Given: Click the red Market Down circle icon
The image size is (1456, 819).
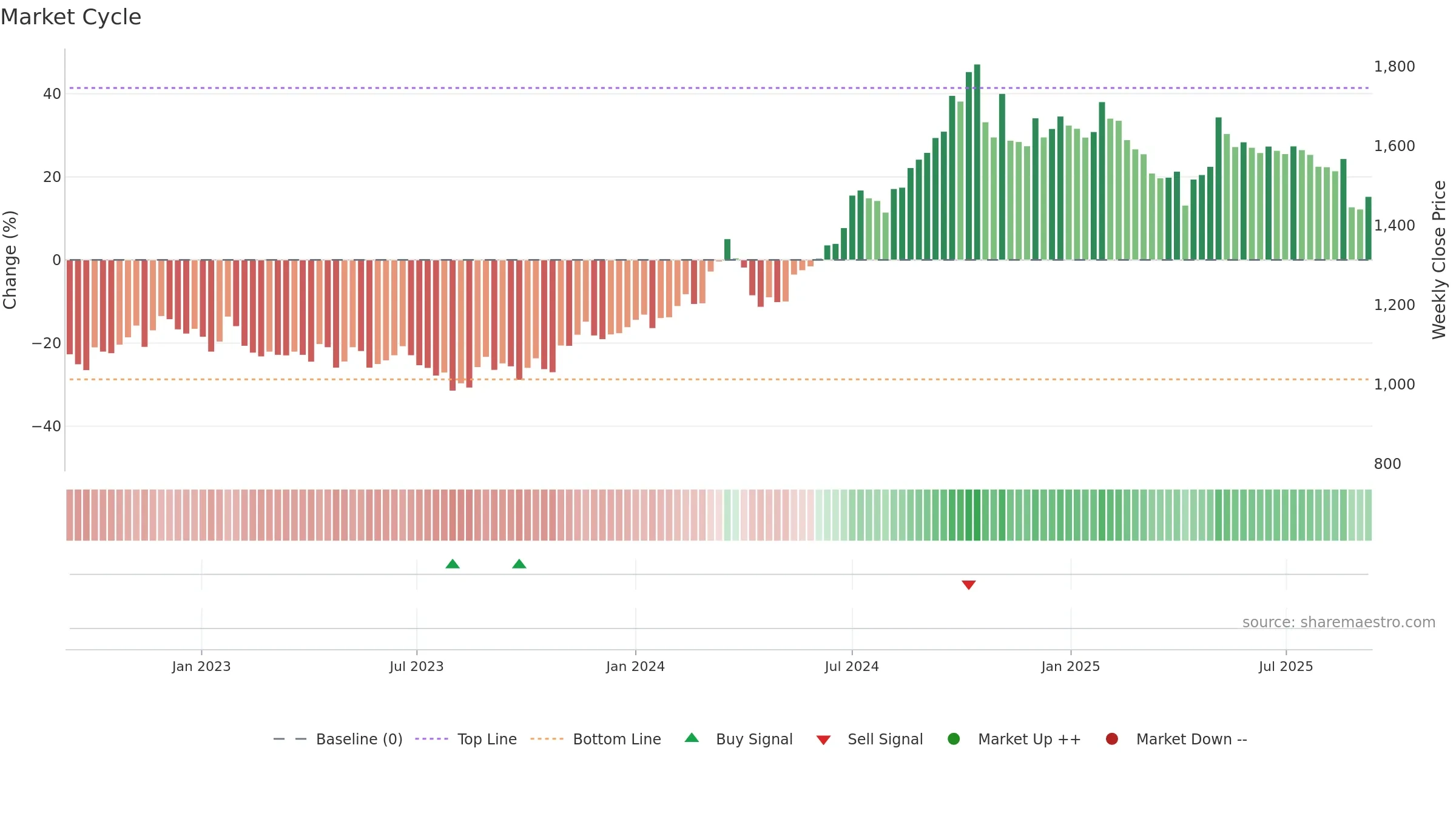Looking at the screenshot, I should coord(1112,739).
